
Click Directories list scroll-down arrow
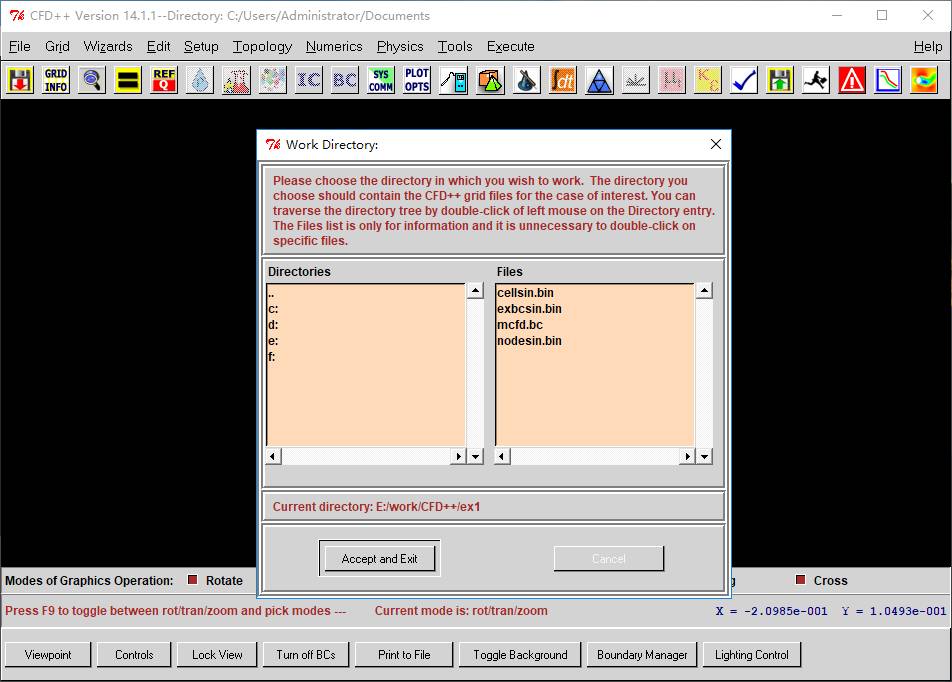click(x=475, y=456)
